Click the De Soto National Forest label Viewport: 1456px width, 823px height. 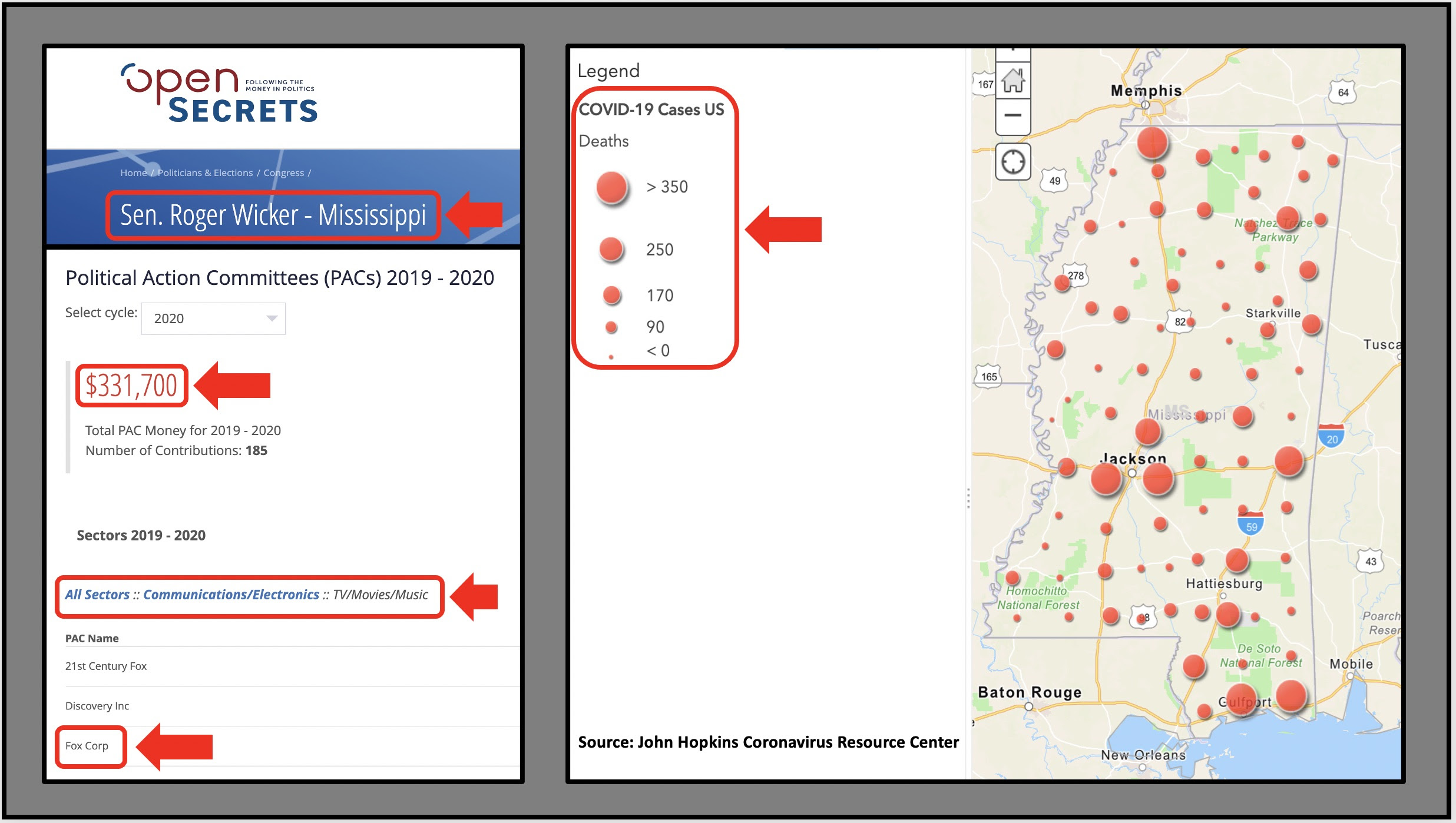pyautogui.click(x=1260, y=656)
